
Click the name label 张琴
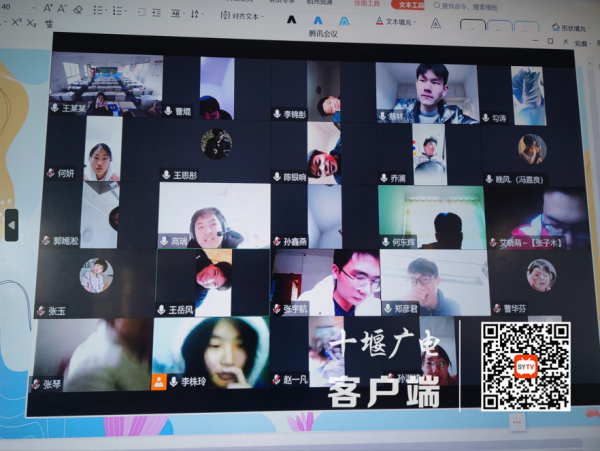click(x=52, y=384)
